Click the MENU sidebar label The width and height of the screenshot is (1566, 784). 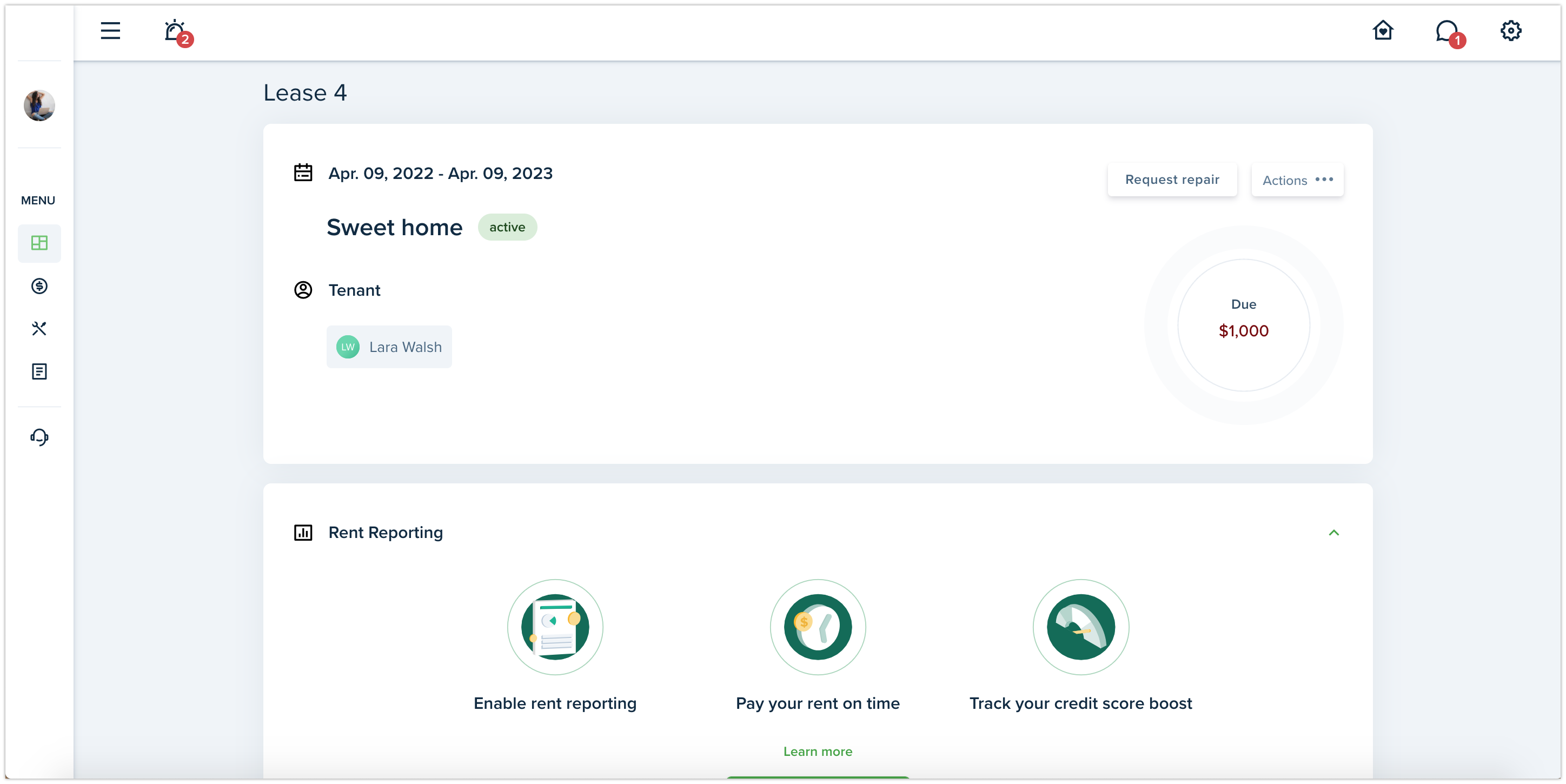(x=38, y=200)
